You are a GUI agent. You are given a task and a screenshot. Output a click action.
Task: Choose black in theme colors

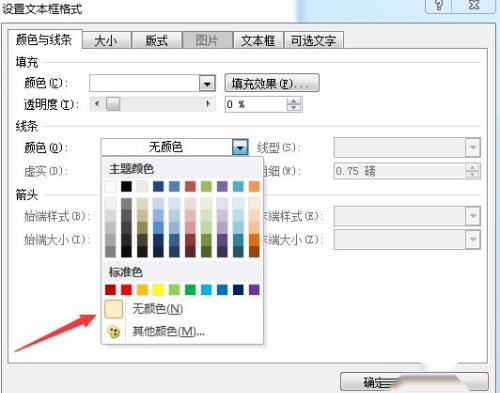126,186
